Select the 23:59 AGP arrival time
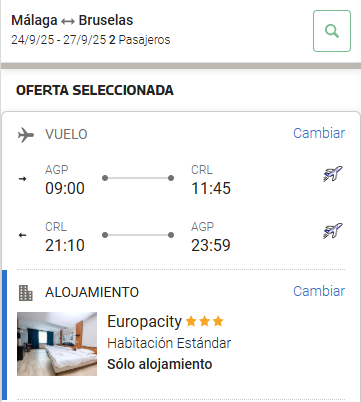Screen dimensions: 361x402 point(211,245)
